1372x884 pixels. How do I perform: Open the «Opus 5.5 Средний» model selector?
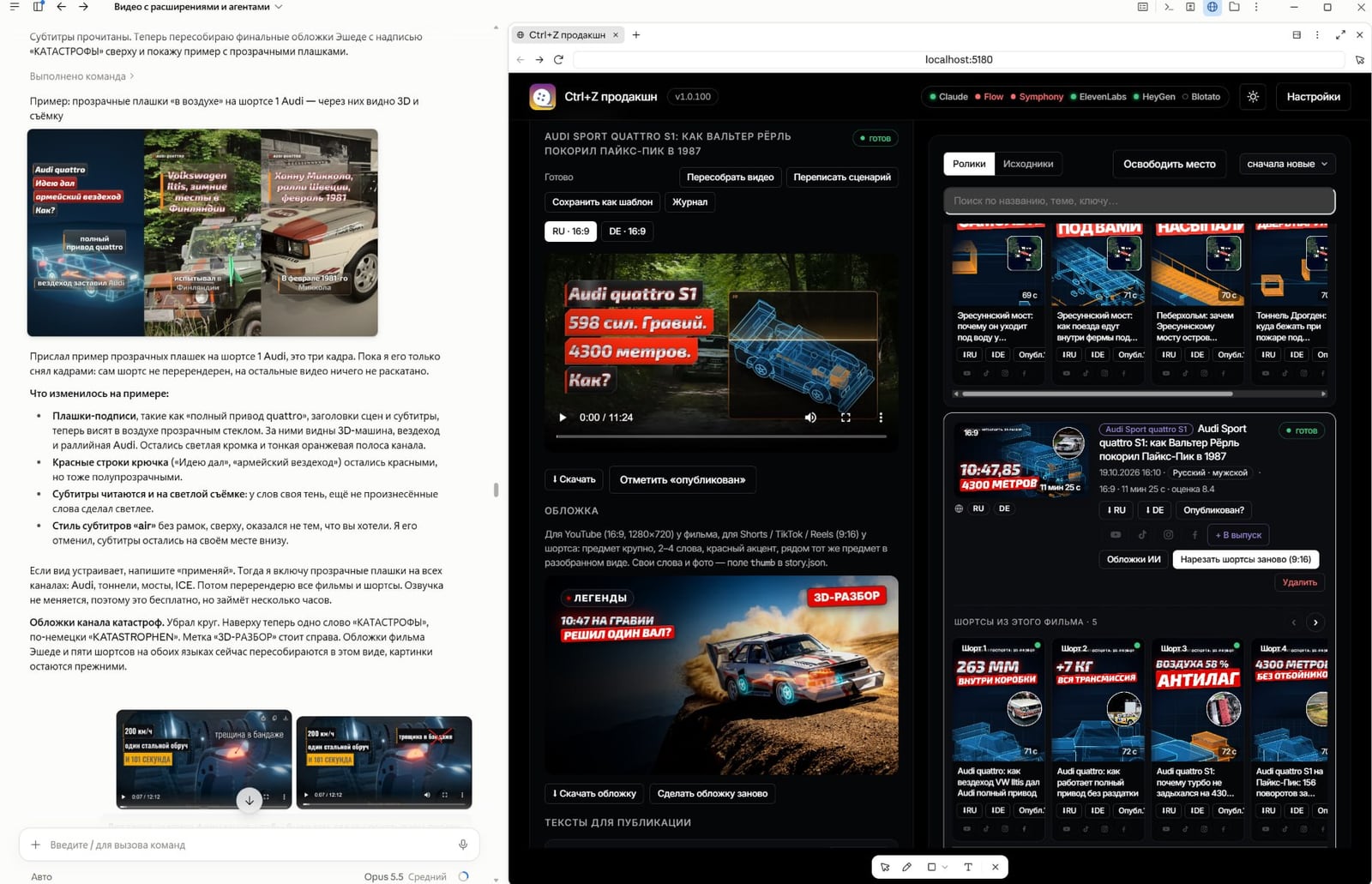[x=405, y=876]
